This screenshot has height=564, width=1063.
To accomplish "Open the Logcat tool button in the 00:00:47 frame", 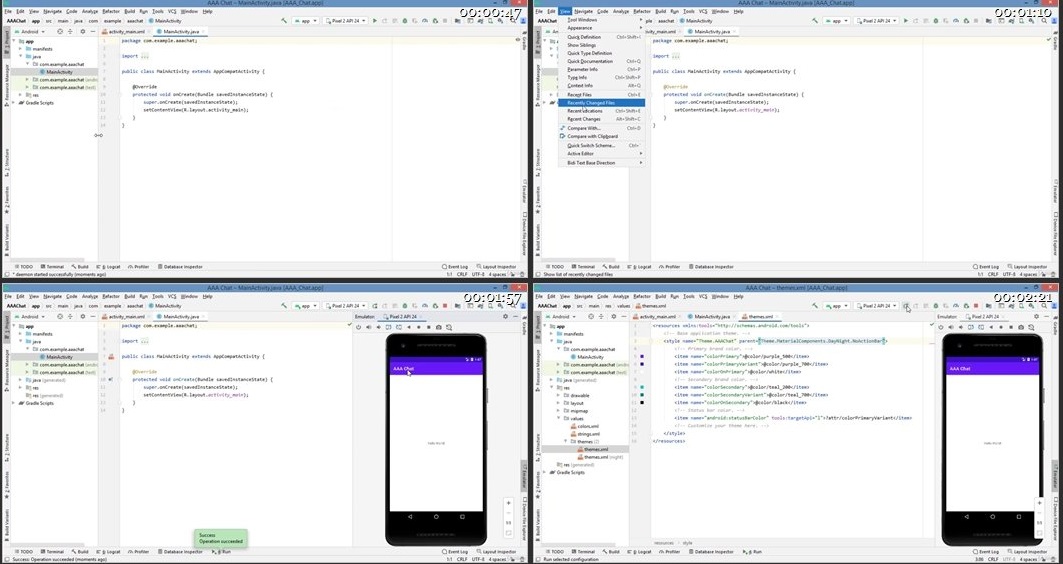I will 109,267.
